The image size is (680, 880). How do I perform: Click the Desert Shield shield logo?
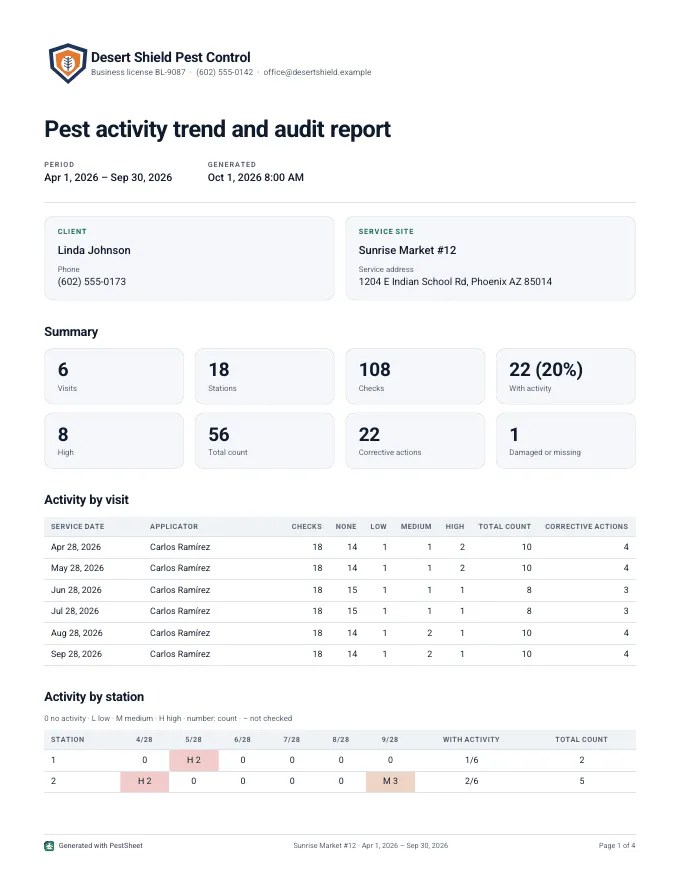67,63
